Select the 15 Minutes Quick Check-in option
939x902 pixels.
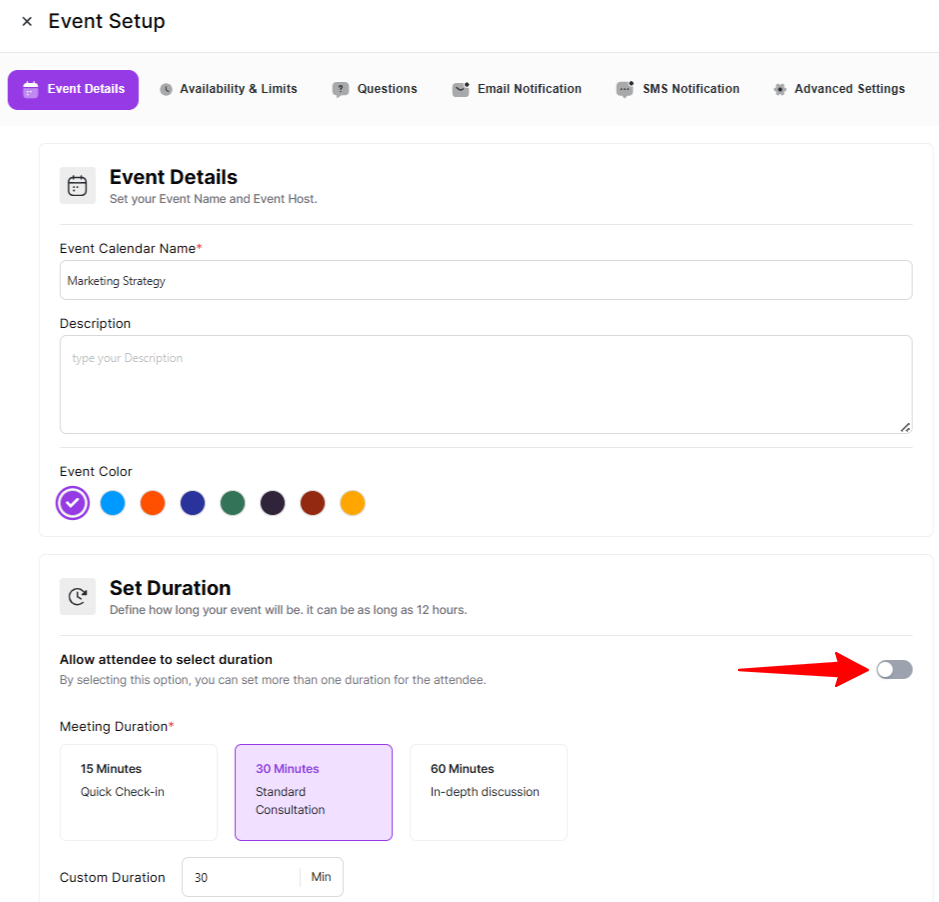[x=138, y=792]
